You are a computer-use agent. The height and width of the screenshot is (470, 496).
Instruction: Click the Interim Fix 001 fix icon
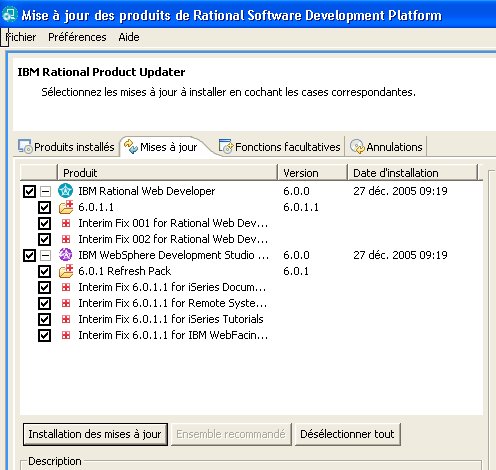tap(66, 223)
